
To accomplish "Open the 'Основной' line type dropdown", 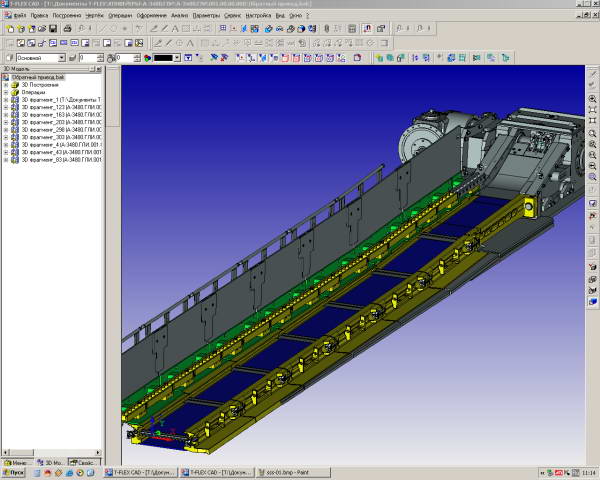I will pos(62,58).
